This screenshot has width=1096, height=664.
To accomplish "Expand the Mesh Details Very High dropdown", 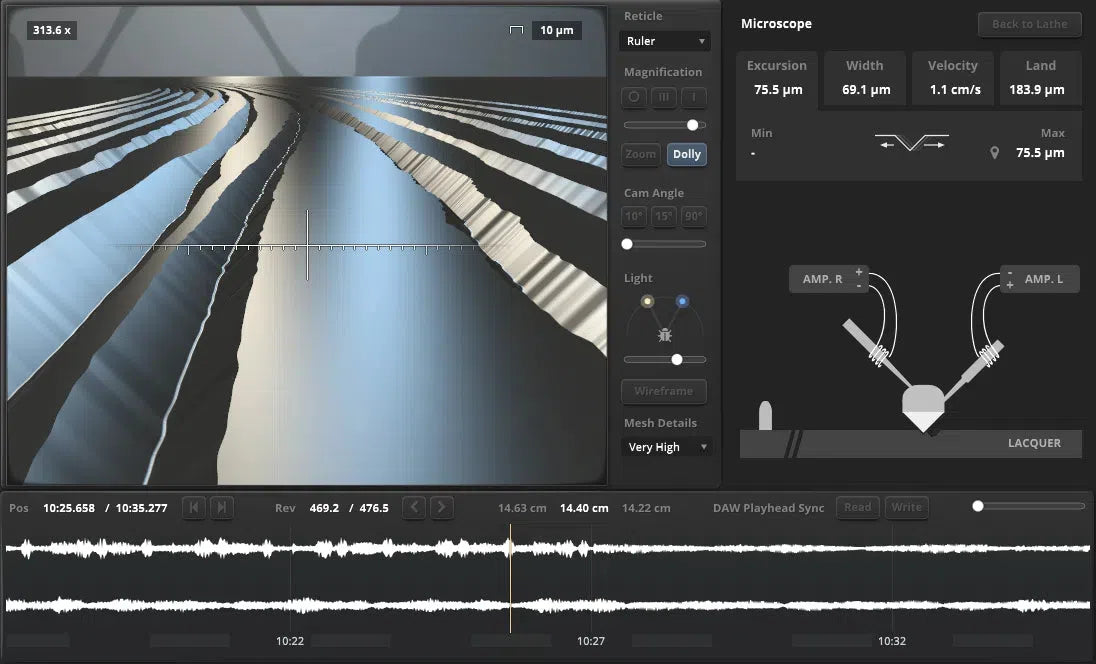I will [x=665, y=447].
